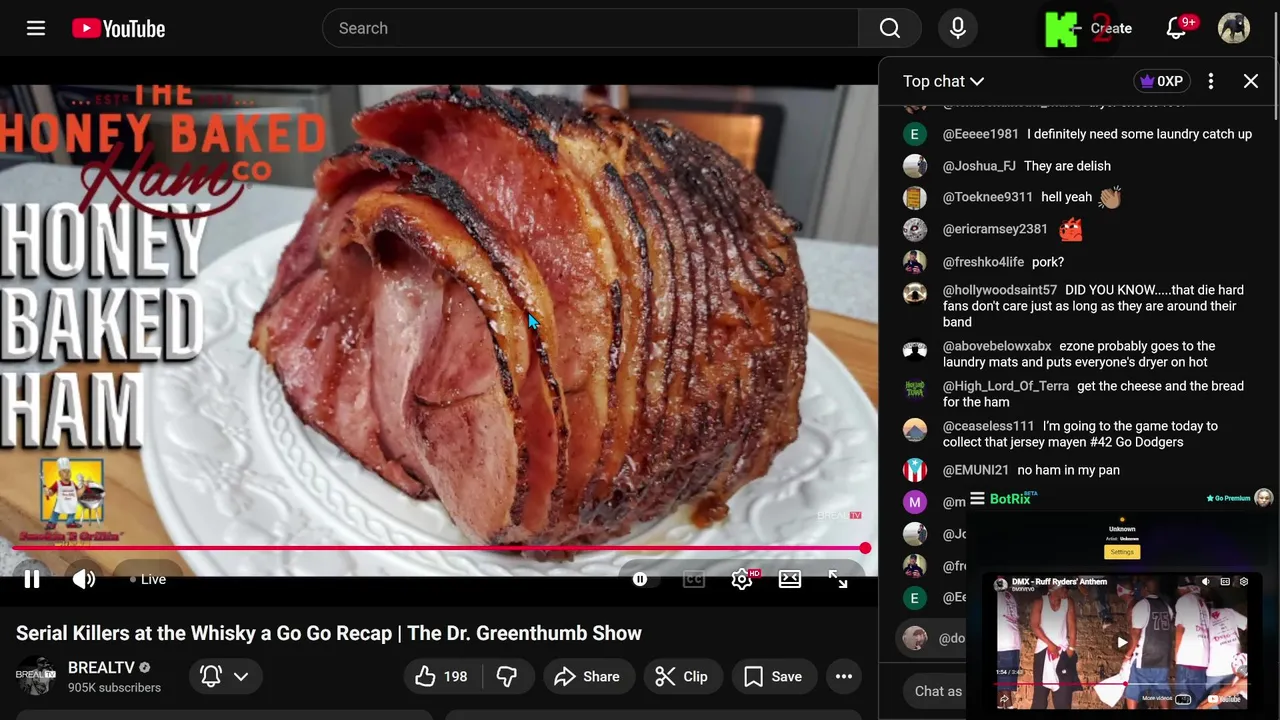1280x720 pixels.
Task: Click @ceaseless111's Dodgers chat message
Action: [1080, 434]
